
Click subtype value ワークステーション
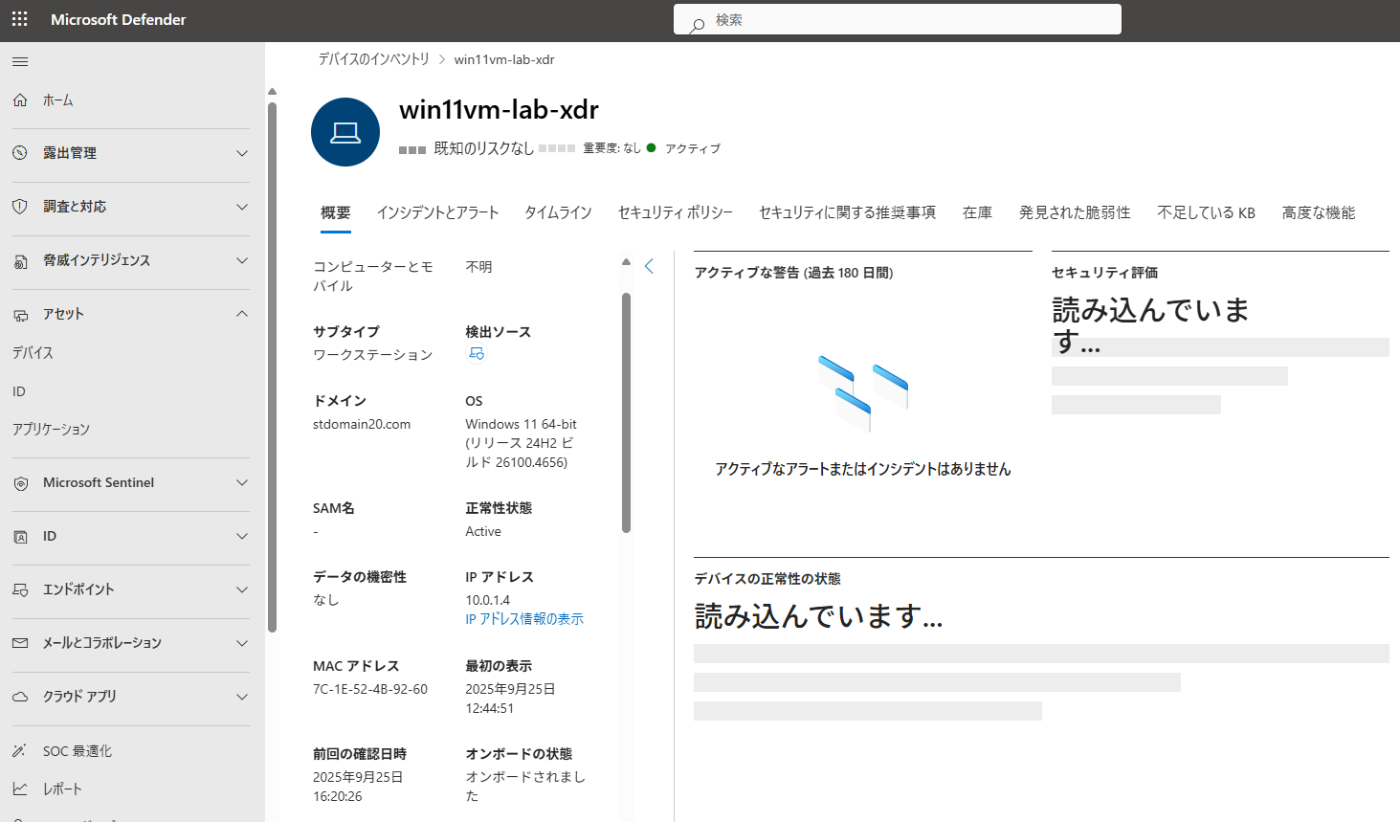373,355
